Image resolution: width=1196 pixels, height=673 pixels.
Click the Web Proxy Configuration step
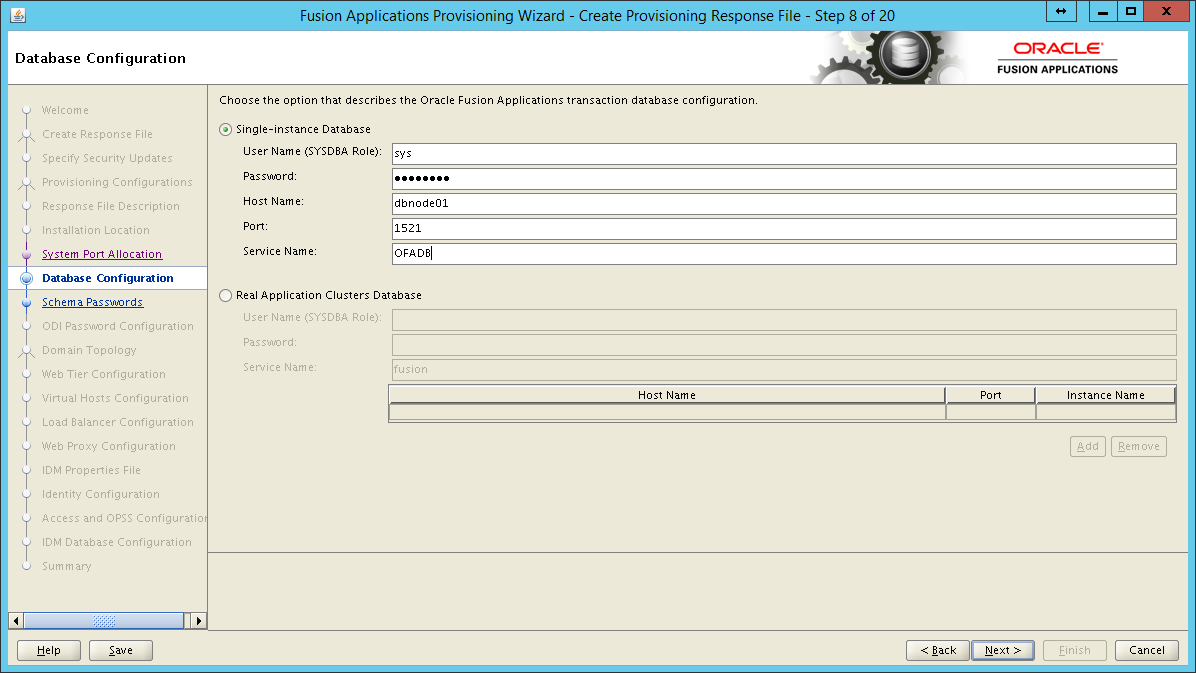point(108,446)
